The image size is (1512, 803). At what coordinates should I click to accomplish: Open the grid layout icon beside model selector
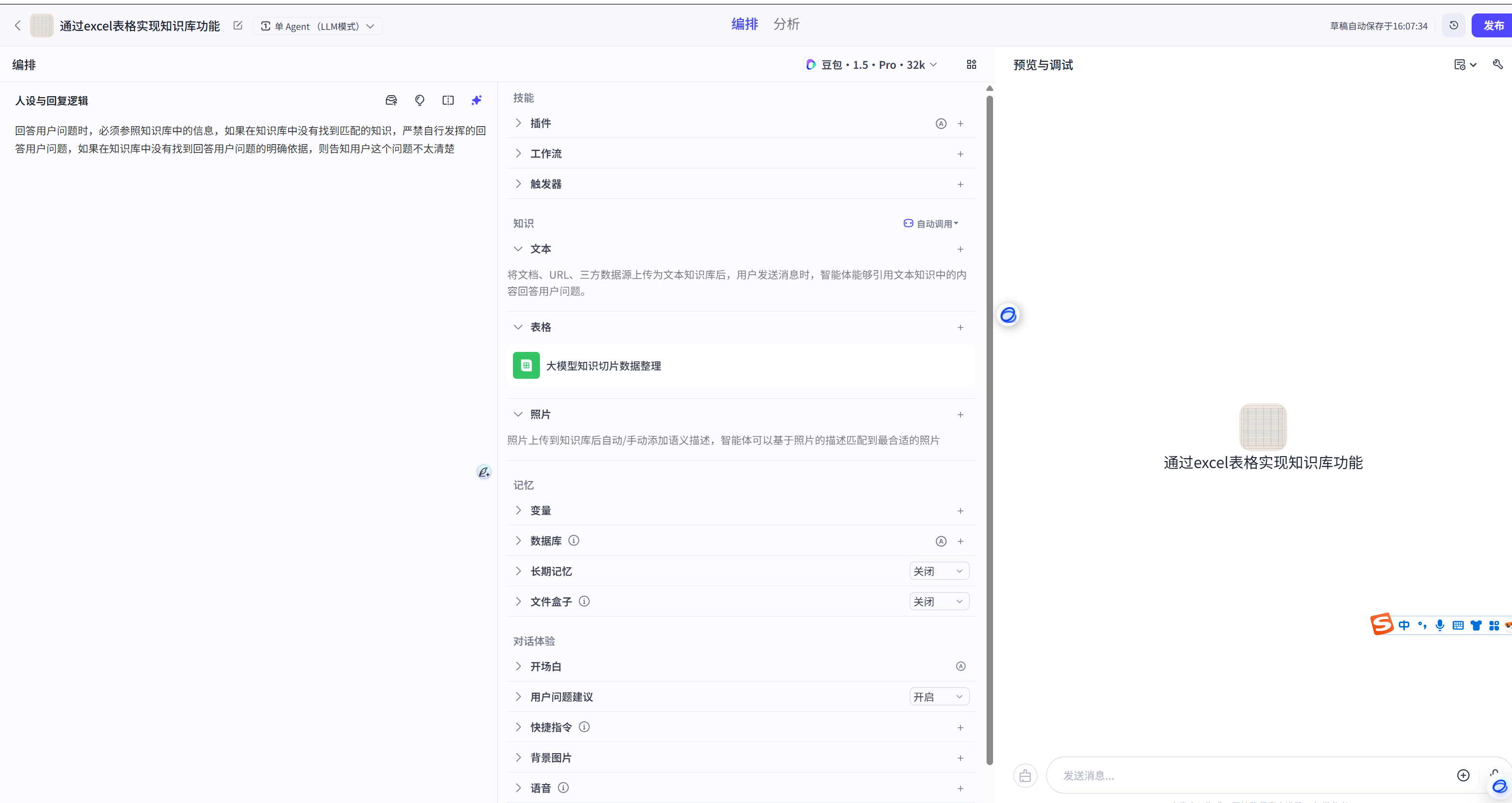(x=971, y=65)
